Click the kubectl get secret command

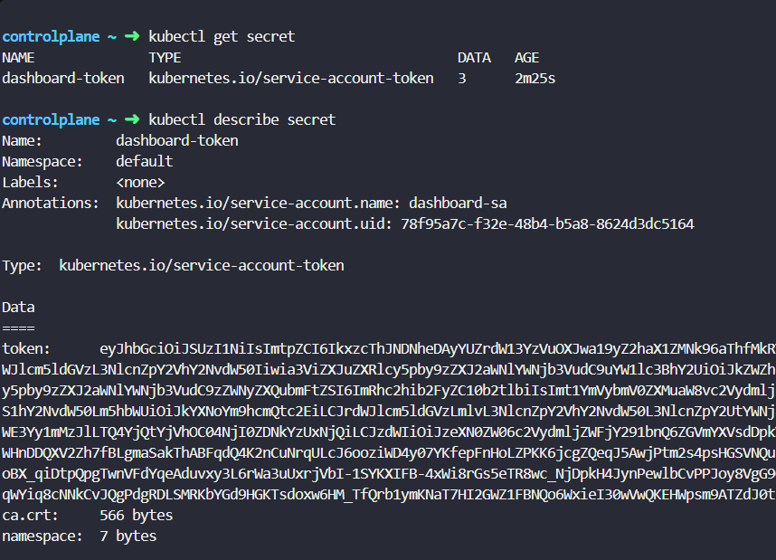pos(222,37)
